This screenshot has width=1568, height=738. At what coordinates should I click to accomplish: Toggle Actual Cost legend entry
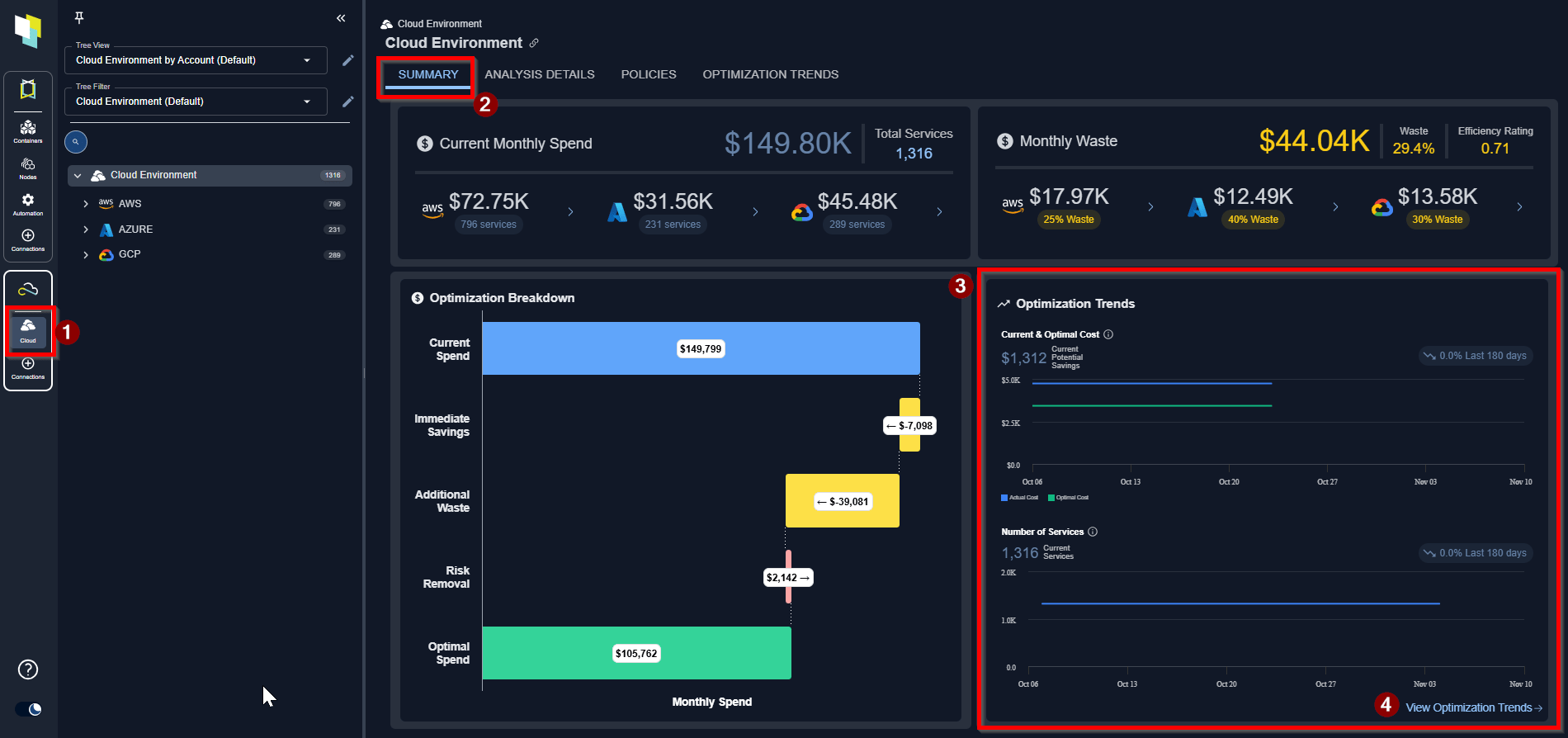coord(1019,498)
